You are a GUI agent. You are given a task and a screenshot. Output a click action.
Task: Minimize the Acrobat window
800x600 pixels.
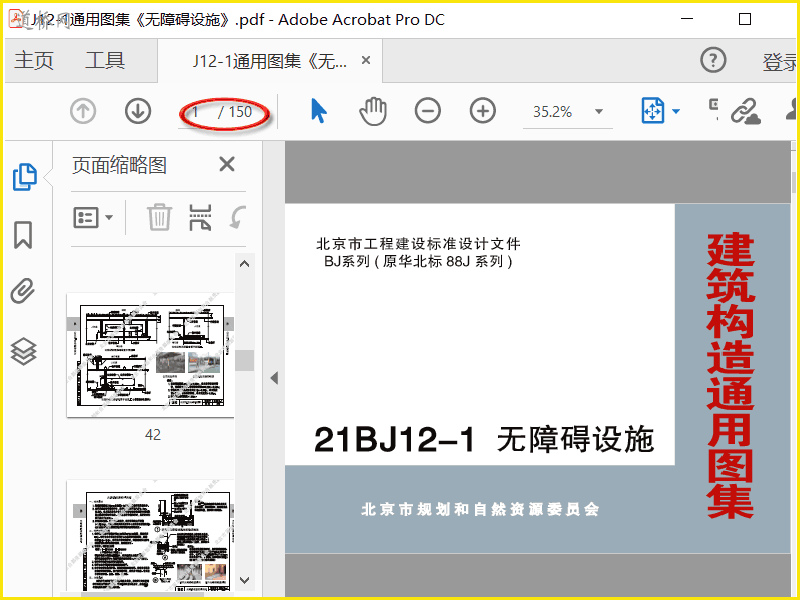click(x=687, y=19)
